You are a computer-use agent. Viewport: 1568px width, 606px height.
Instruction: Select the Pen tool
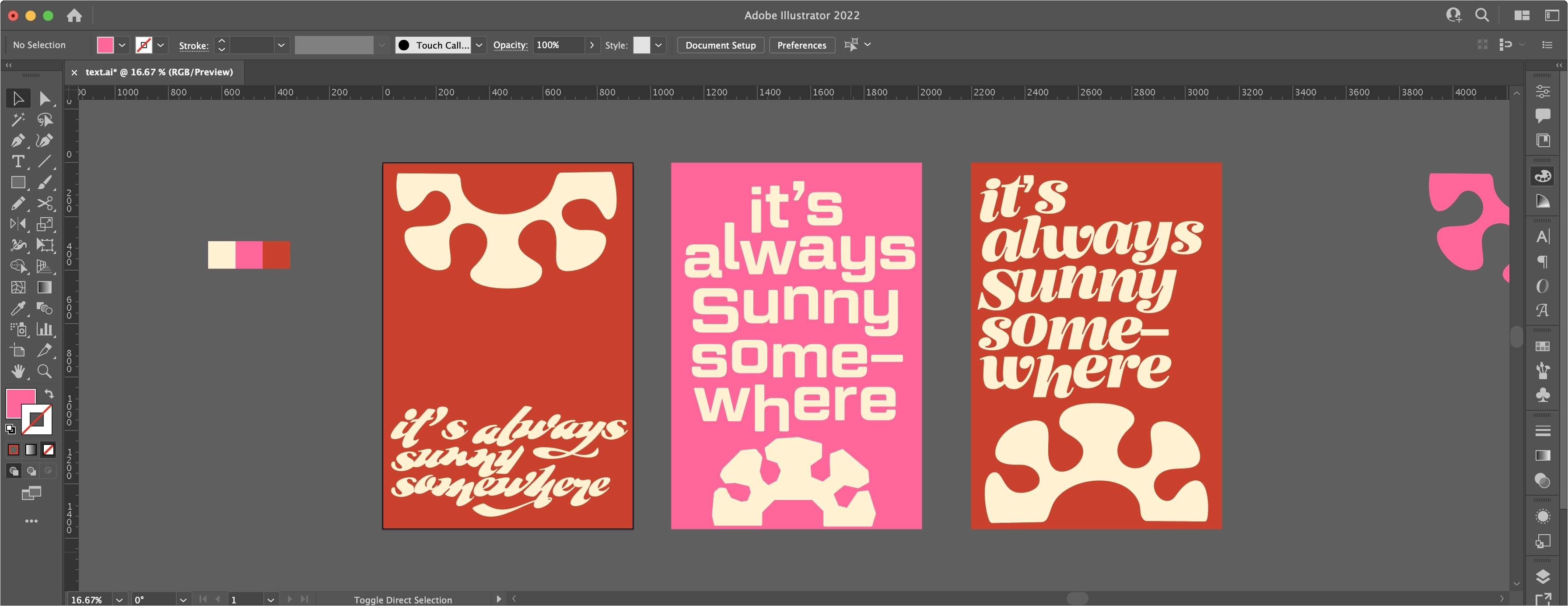18,141
